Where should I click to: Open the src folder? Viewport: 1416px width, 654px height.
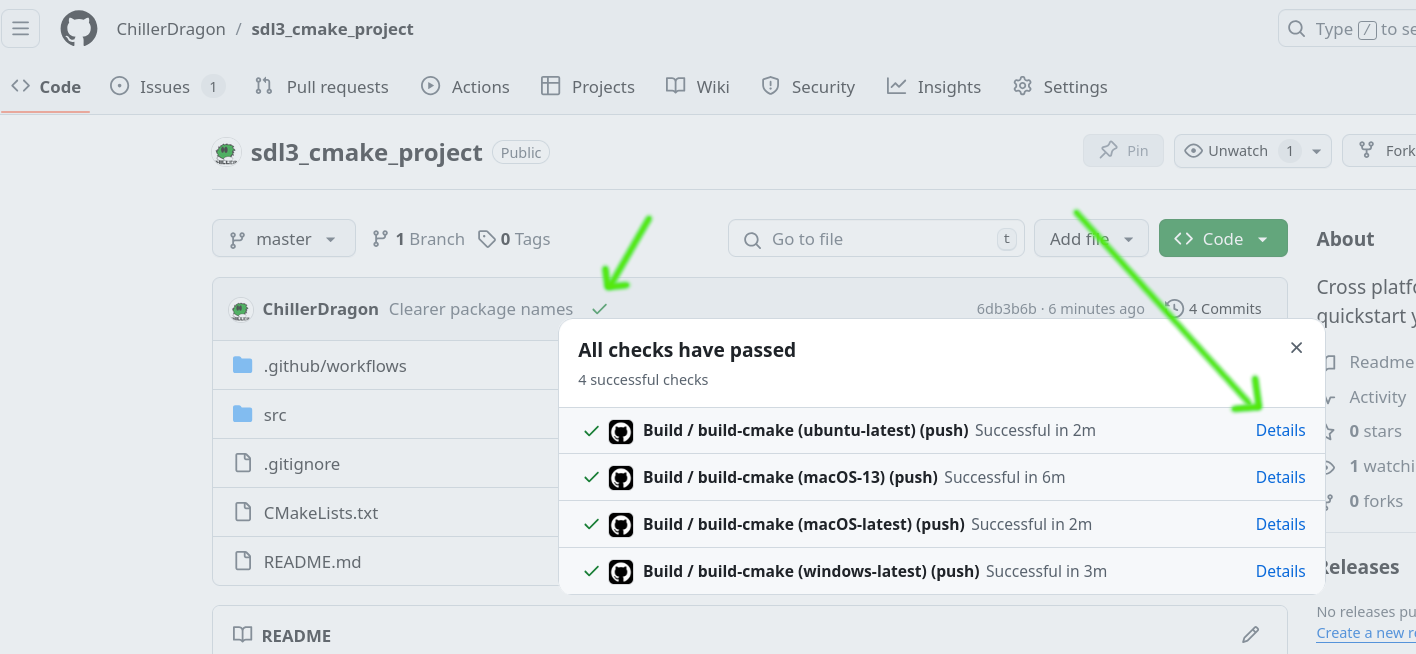click(x=275, y=415)
